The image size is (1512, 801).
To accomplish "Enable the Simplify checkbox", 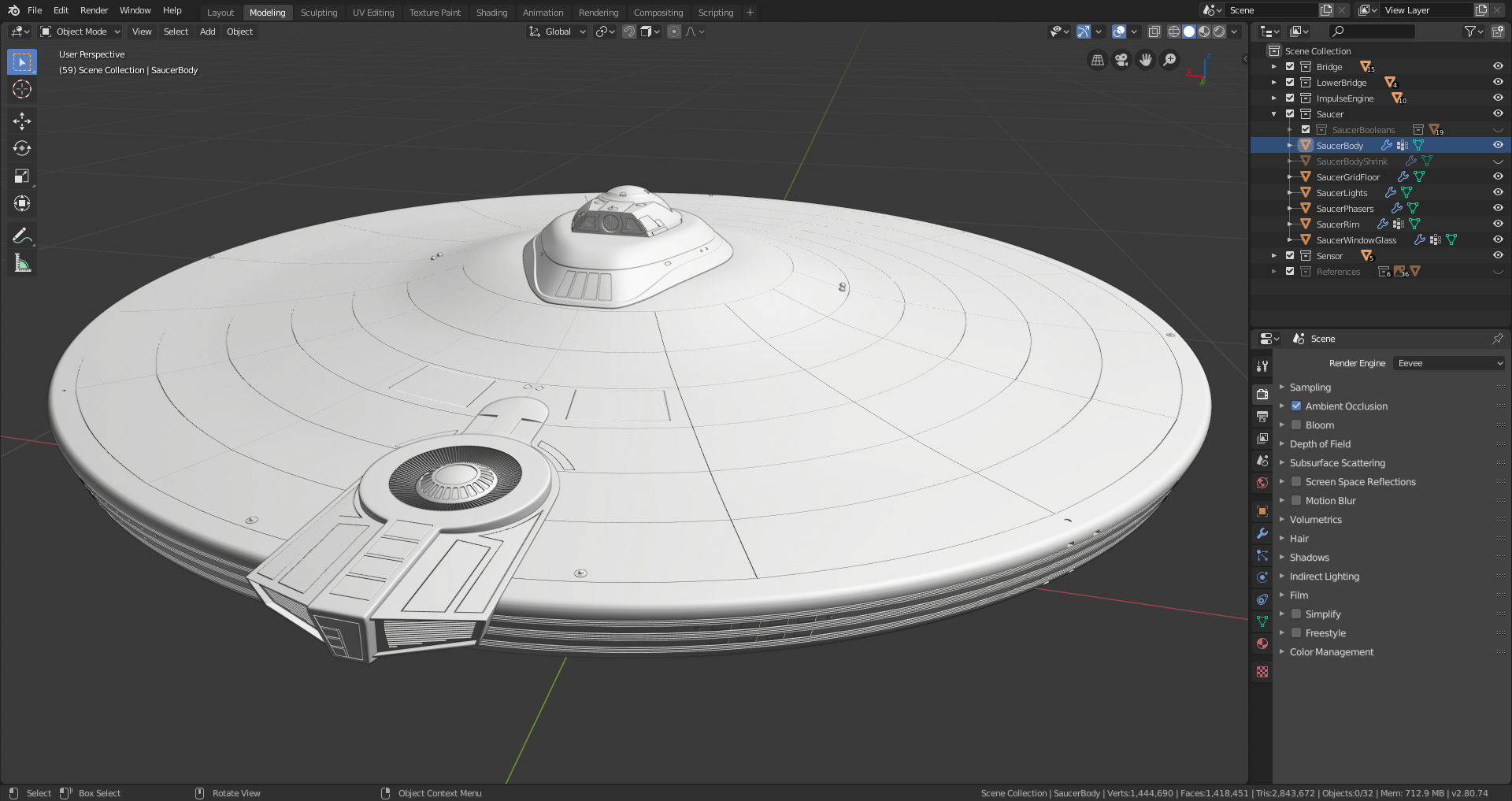I will (1296, 614).
